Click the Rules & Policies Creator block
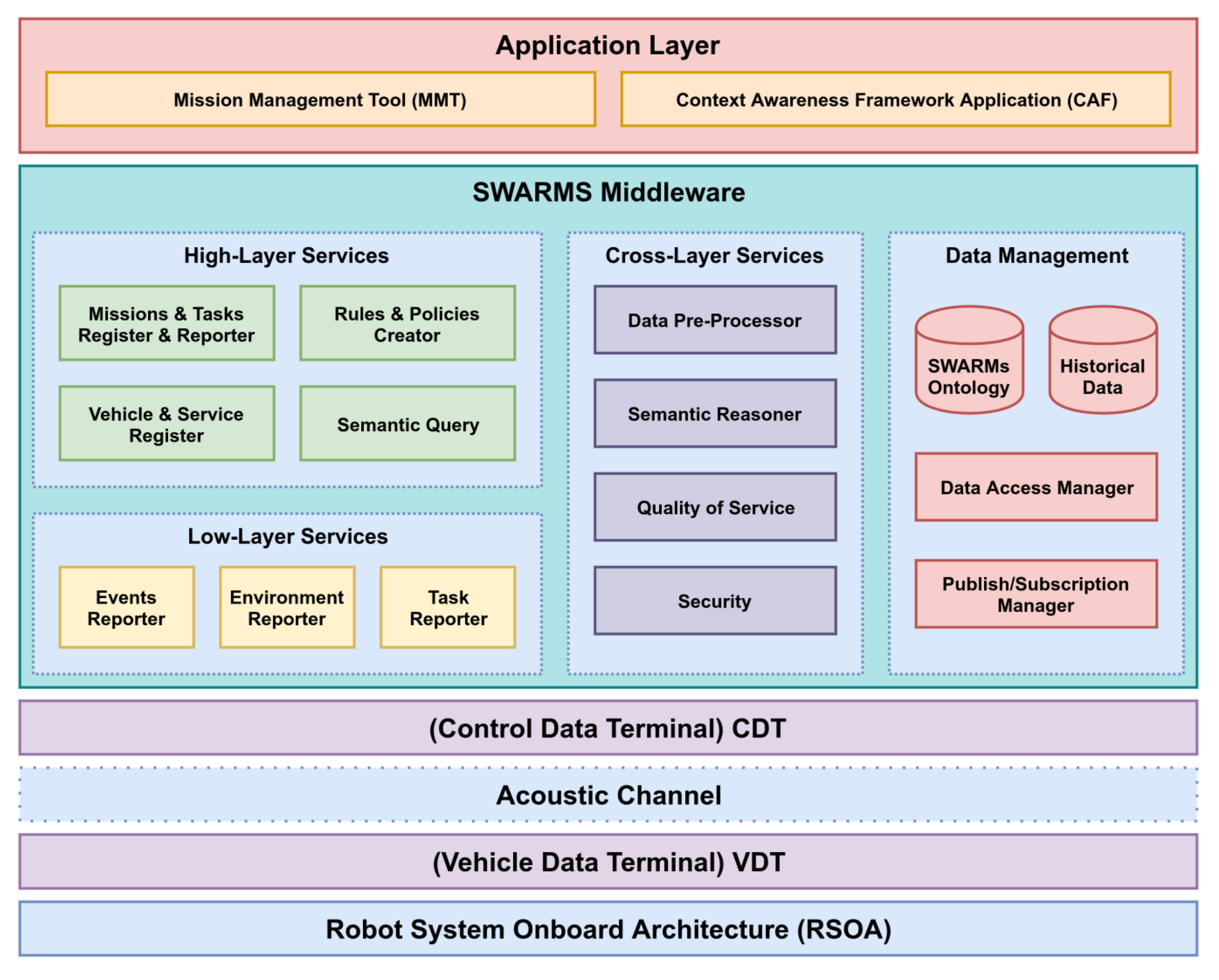 [407, 323]
